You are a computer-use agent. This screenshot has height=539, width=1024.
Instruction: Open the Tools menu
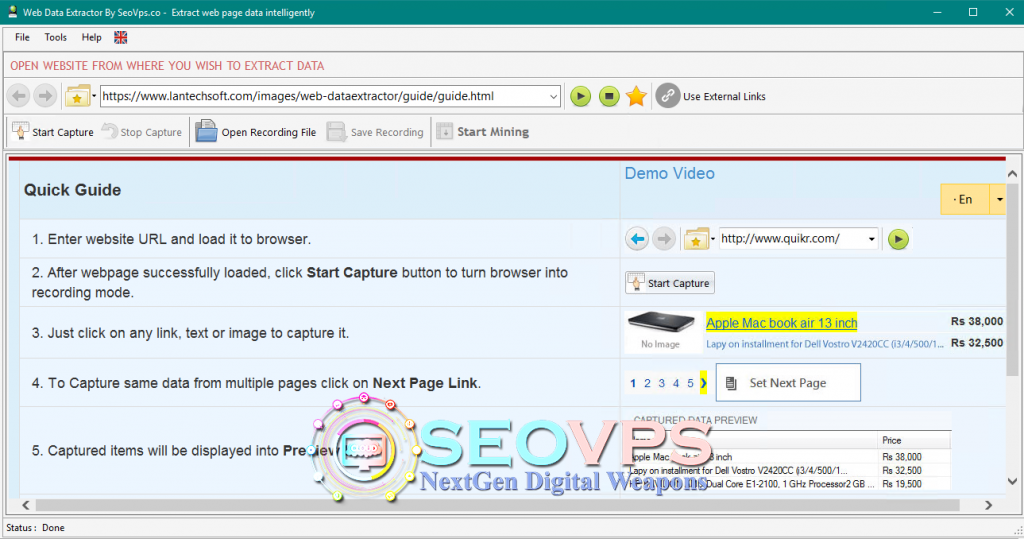pos(56,37)
